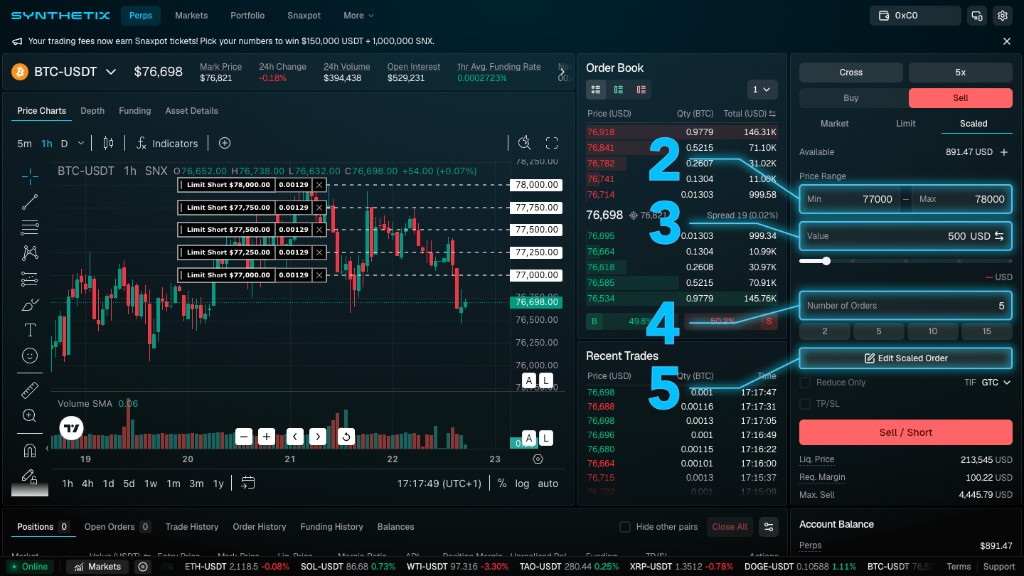Click the Close All positions button
The width and height of the screenshot is (1024, 576).
point(729,527)
